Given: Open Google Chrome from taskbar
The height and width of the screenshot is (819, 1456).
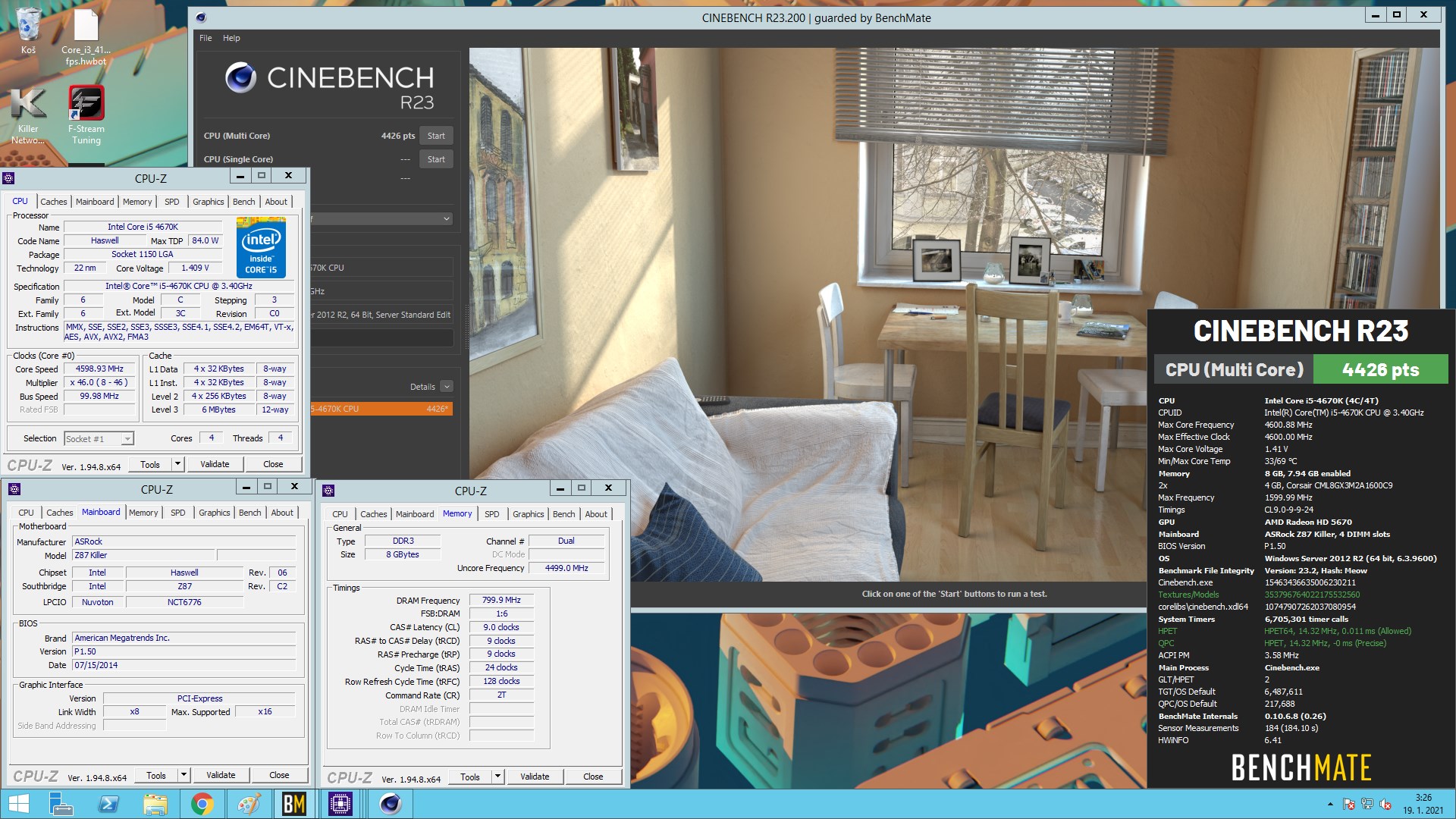Looking at the screenshot, I should [x=202, y=804].
